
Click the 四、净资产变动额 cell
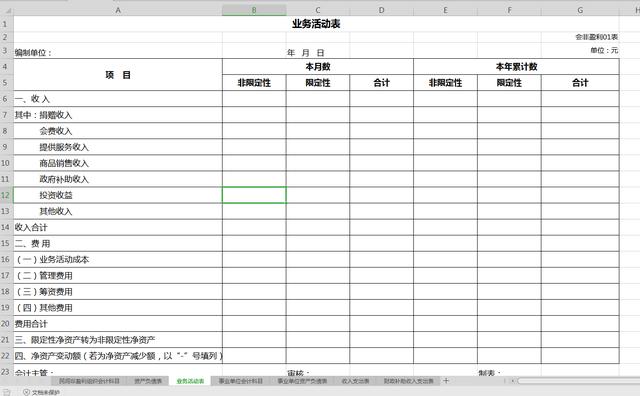(x=118, y=356)
